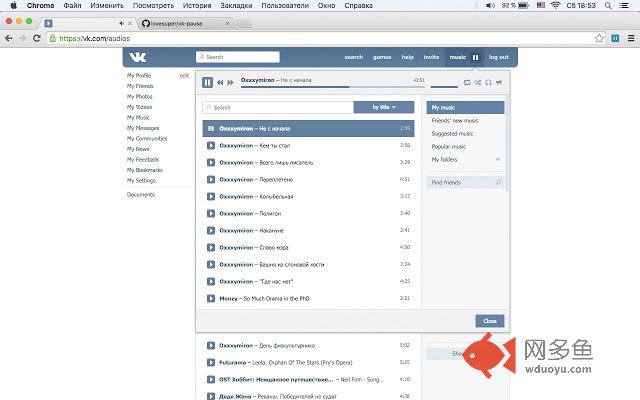Play Futurama – Leela: Orphan Of The Stars
Image resolution: width=640 pixels, height=400 pixels.
click(x=211, y=362)
